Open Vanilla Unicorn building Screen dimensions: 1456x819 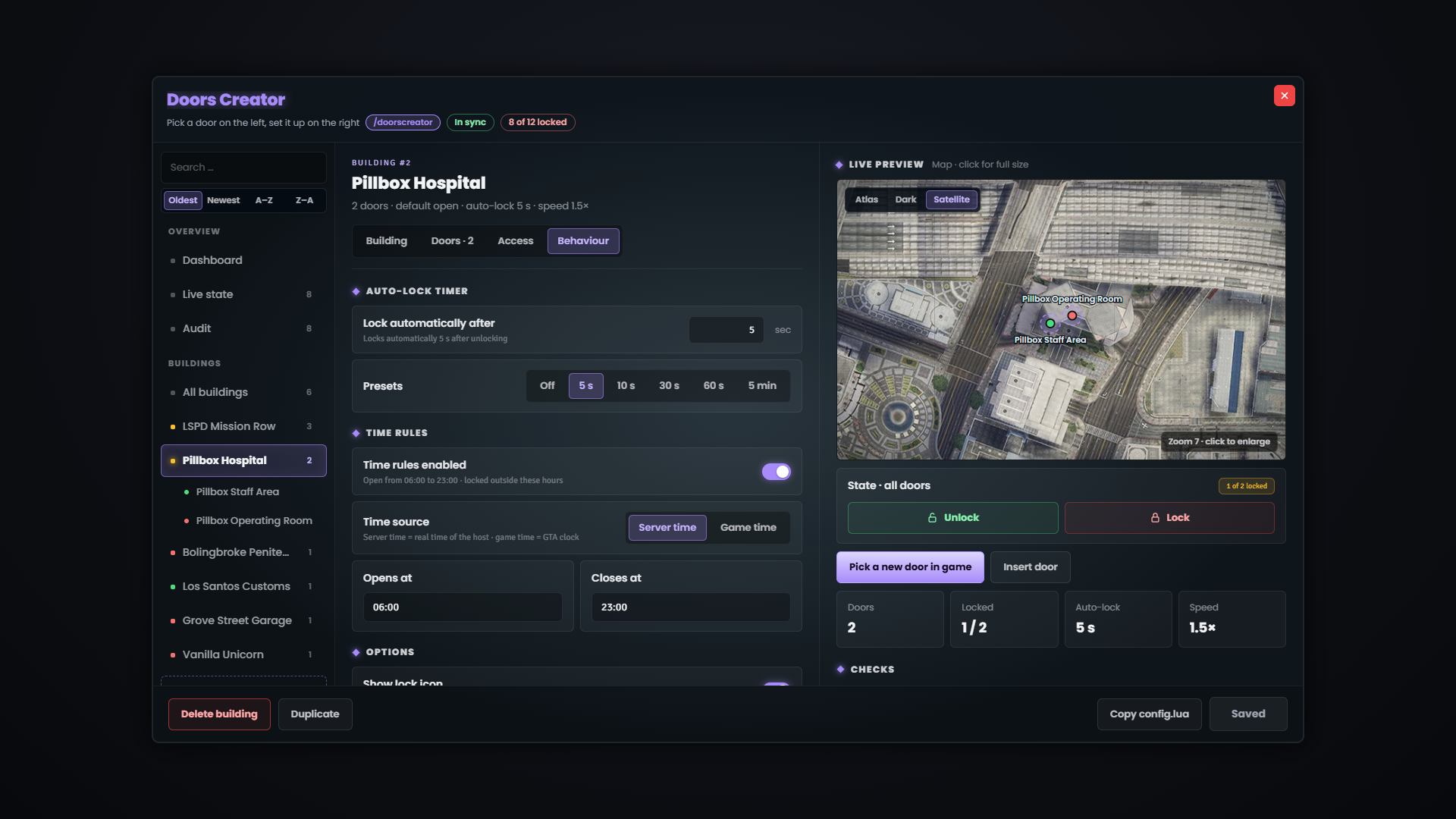(243, 654)
